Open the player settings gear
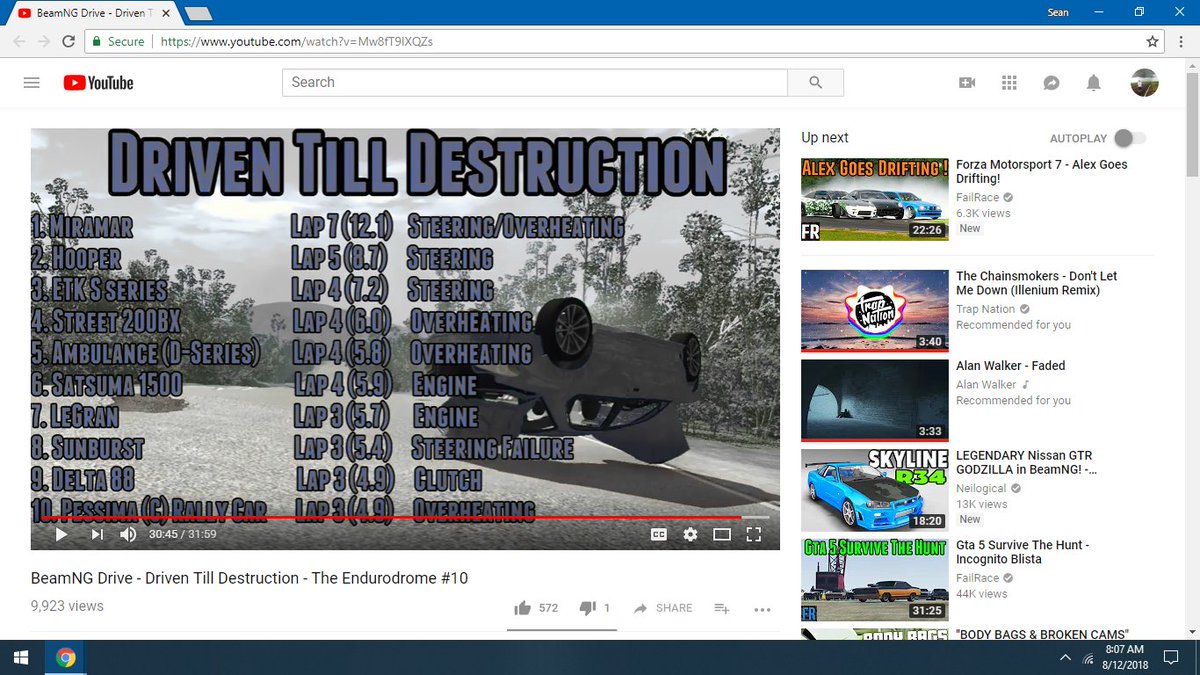 tap(690, 534)
